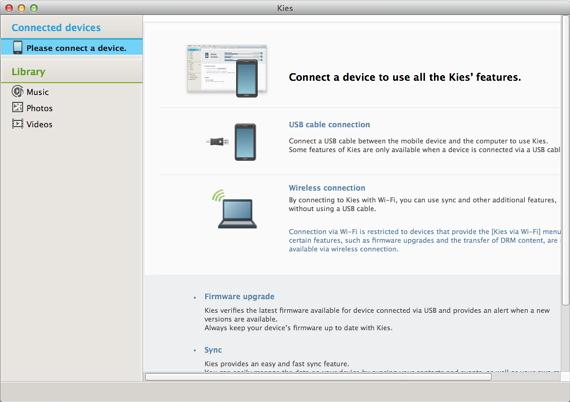Screen dimensions: 570x402
Task: Click the Connected devices header
Action: [x=56, y=28]
